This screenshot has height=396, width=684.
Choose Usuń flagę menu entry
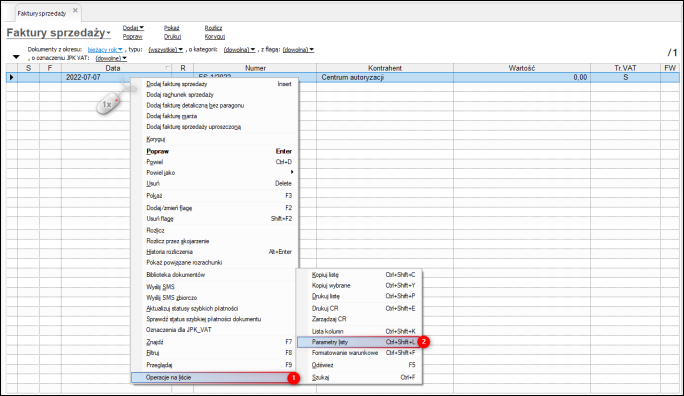point(215,218)
